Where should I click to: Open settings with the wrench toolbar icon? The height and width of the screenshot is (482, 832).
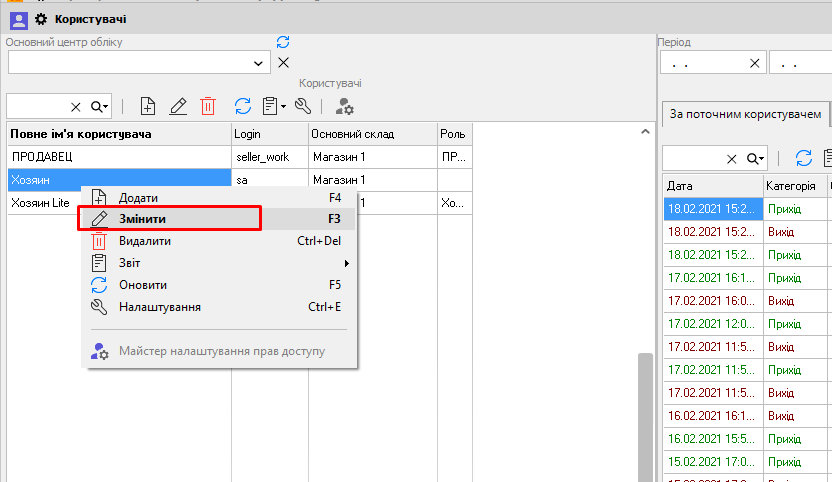coord(303,106)
